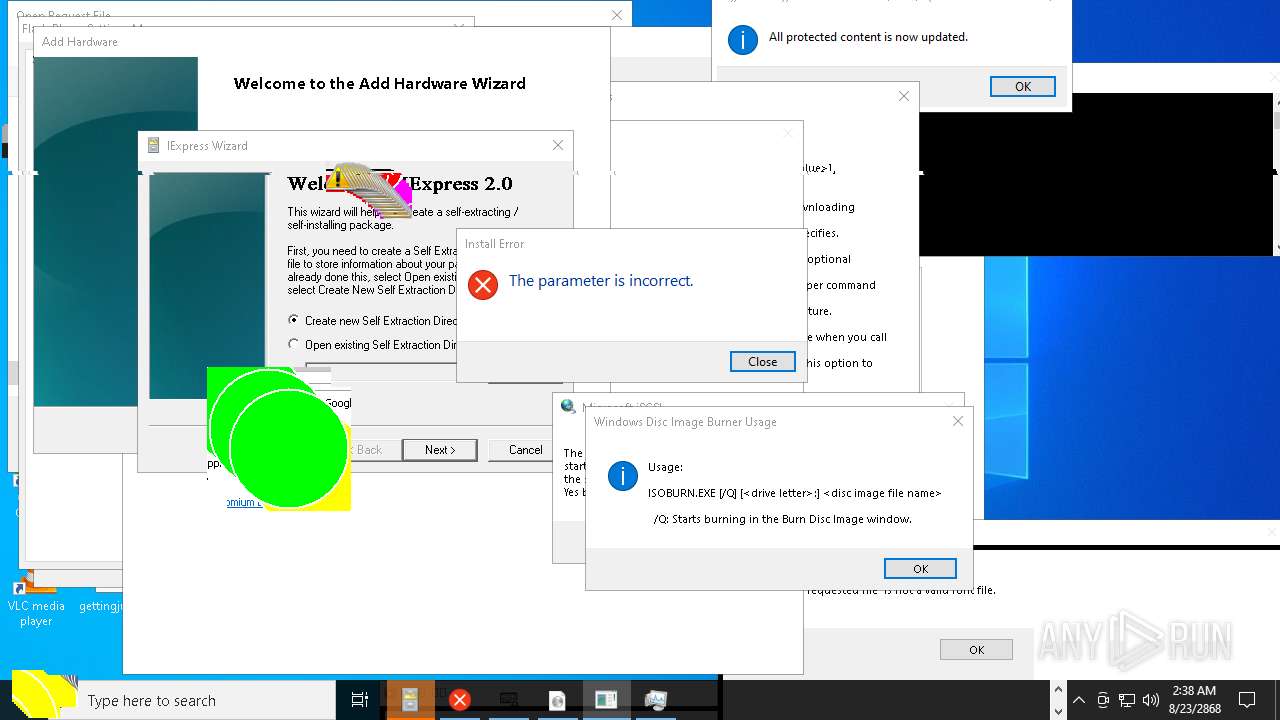
Task: Close the IExpress Wizard window
Action: [558, 145]
